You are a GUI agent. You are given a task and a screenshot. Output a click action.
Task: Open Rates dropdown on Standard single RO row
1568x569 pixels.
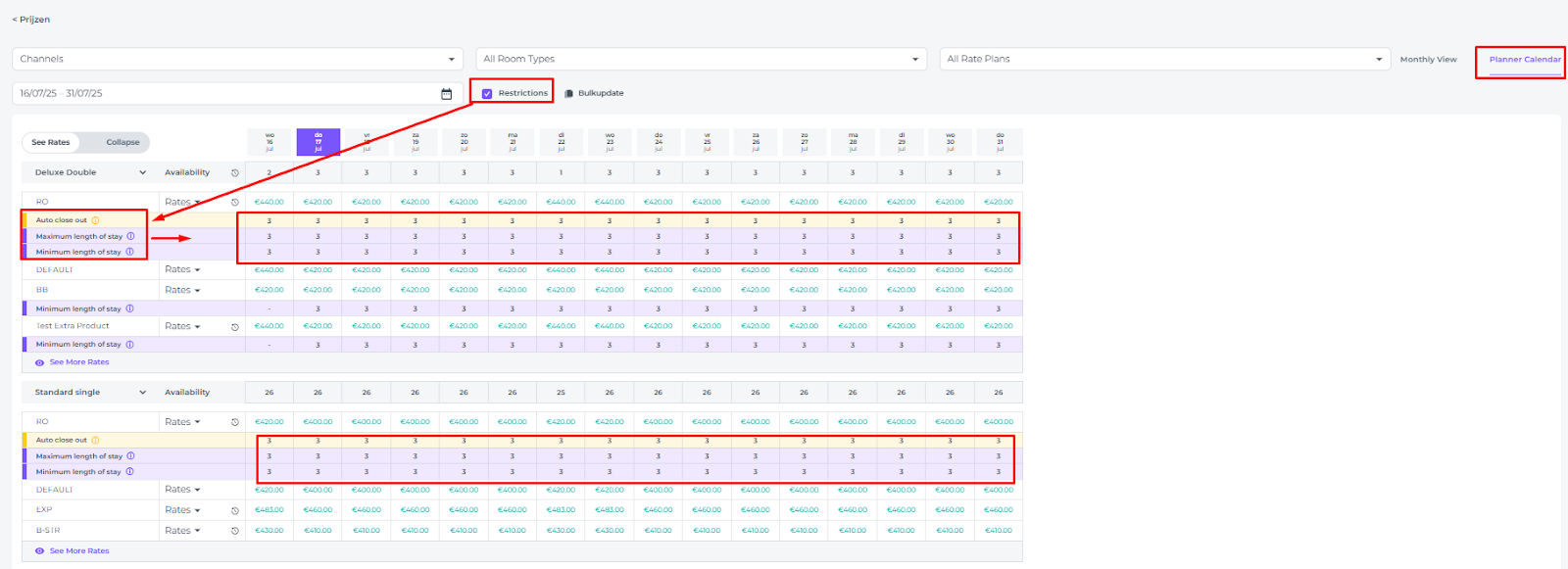tap(182, 422)
